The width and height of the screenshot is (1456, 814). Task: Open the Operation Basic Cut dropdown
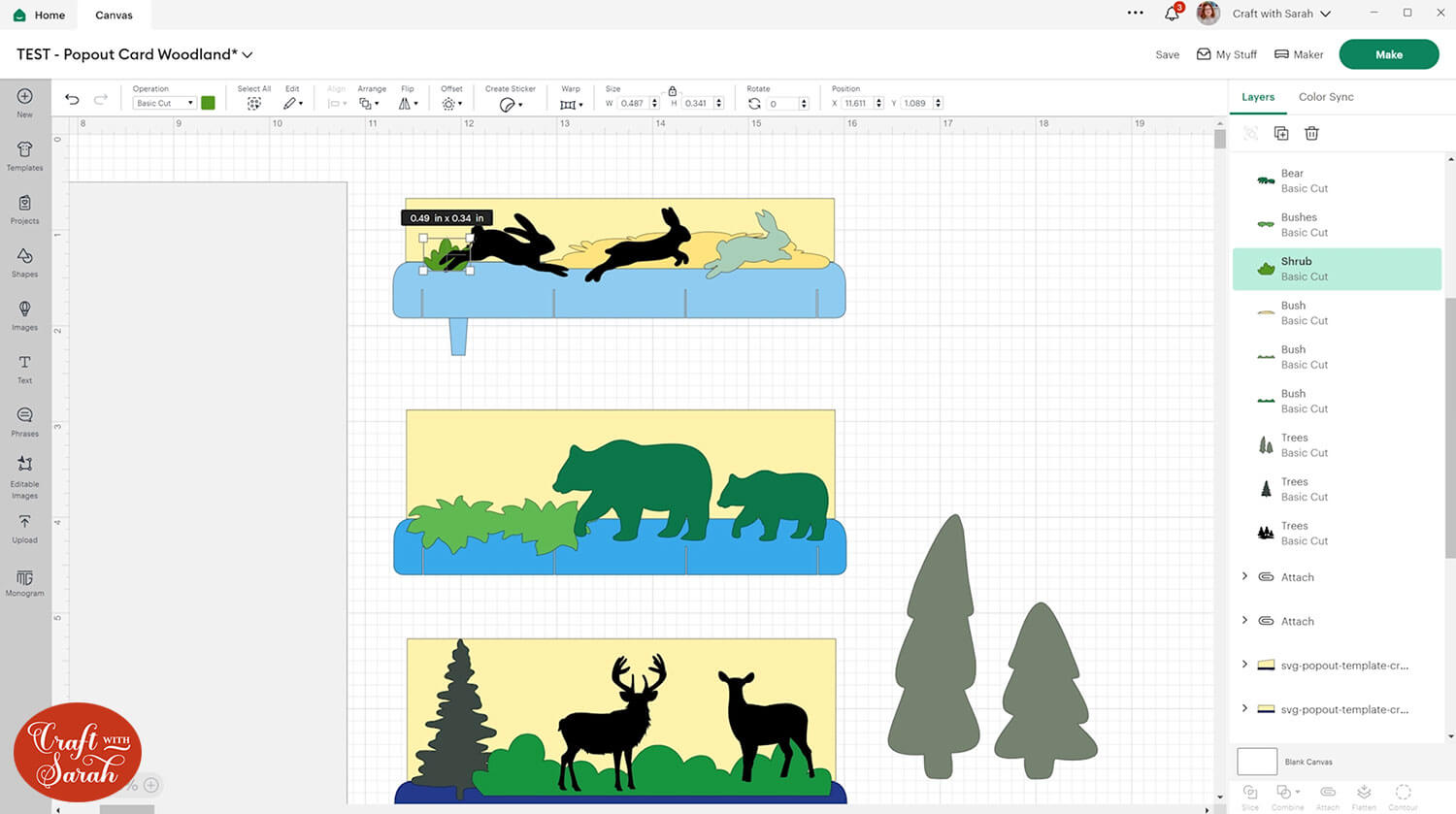[164, 103]
